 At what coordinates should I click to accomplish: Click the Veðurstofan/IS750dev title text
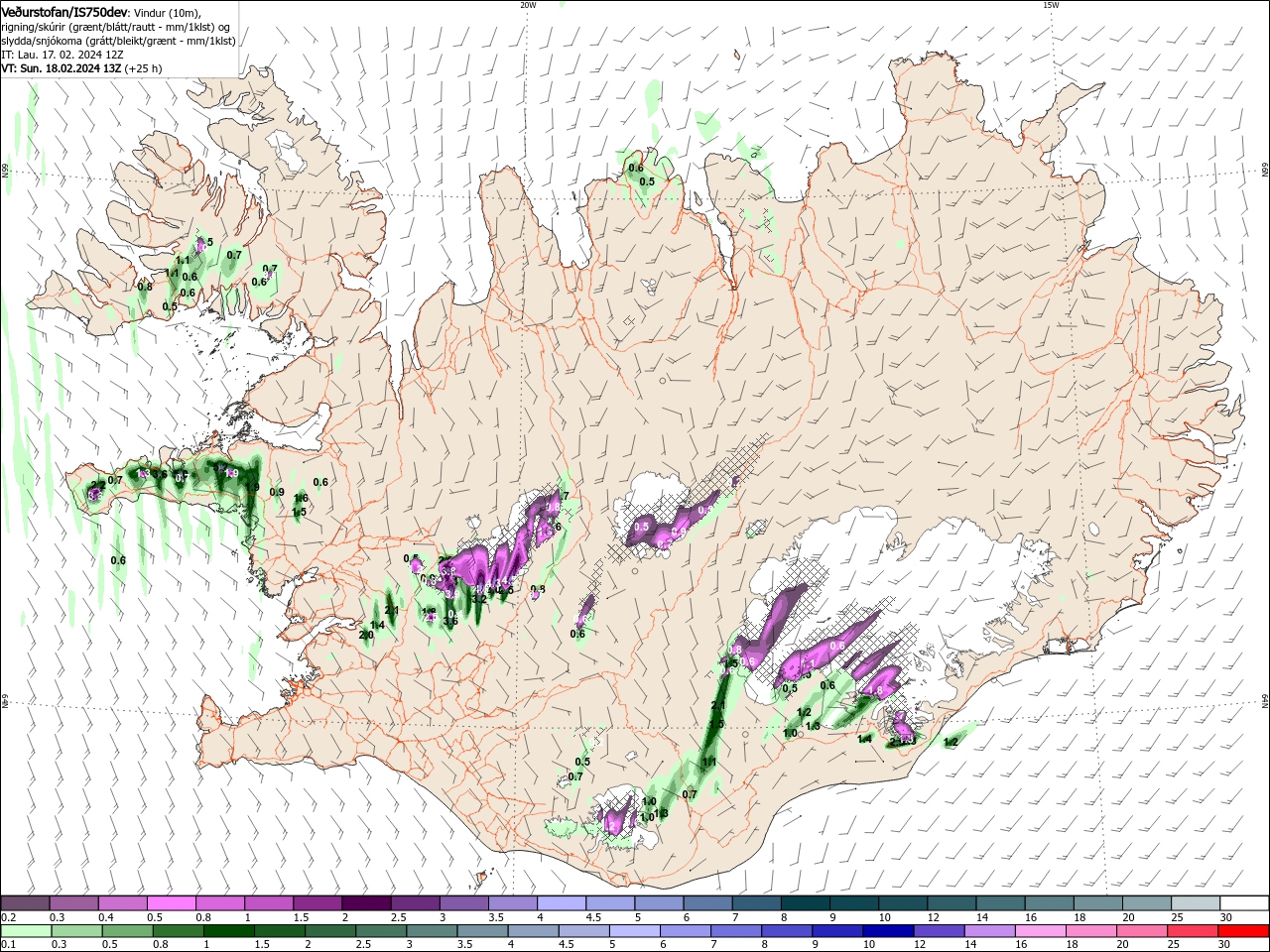[x=64, y=11]
